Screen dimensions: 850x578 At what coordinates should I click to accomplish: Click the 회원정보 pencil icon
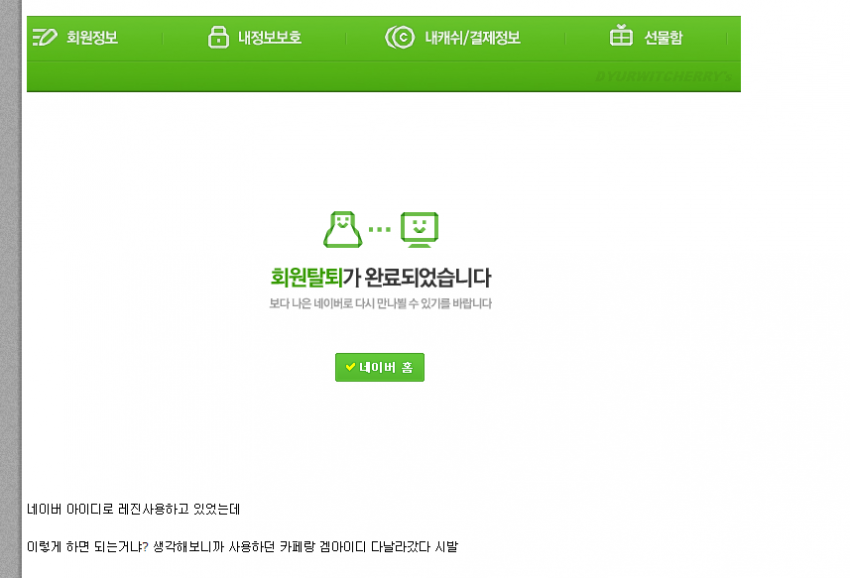[x=44, y=37]
